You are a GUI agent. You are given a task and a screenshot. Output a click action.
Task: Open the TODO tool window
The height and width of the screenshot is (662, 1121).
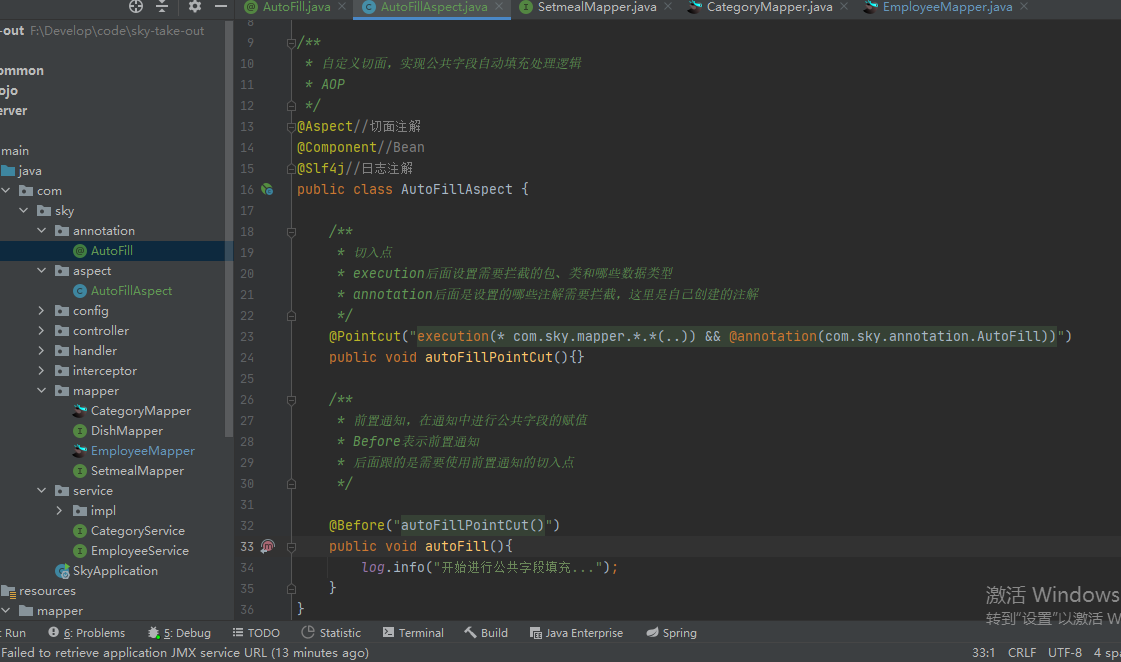tap(256, 633)
